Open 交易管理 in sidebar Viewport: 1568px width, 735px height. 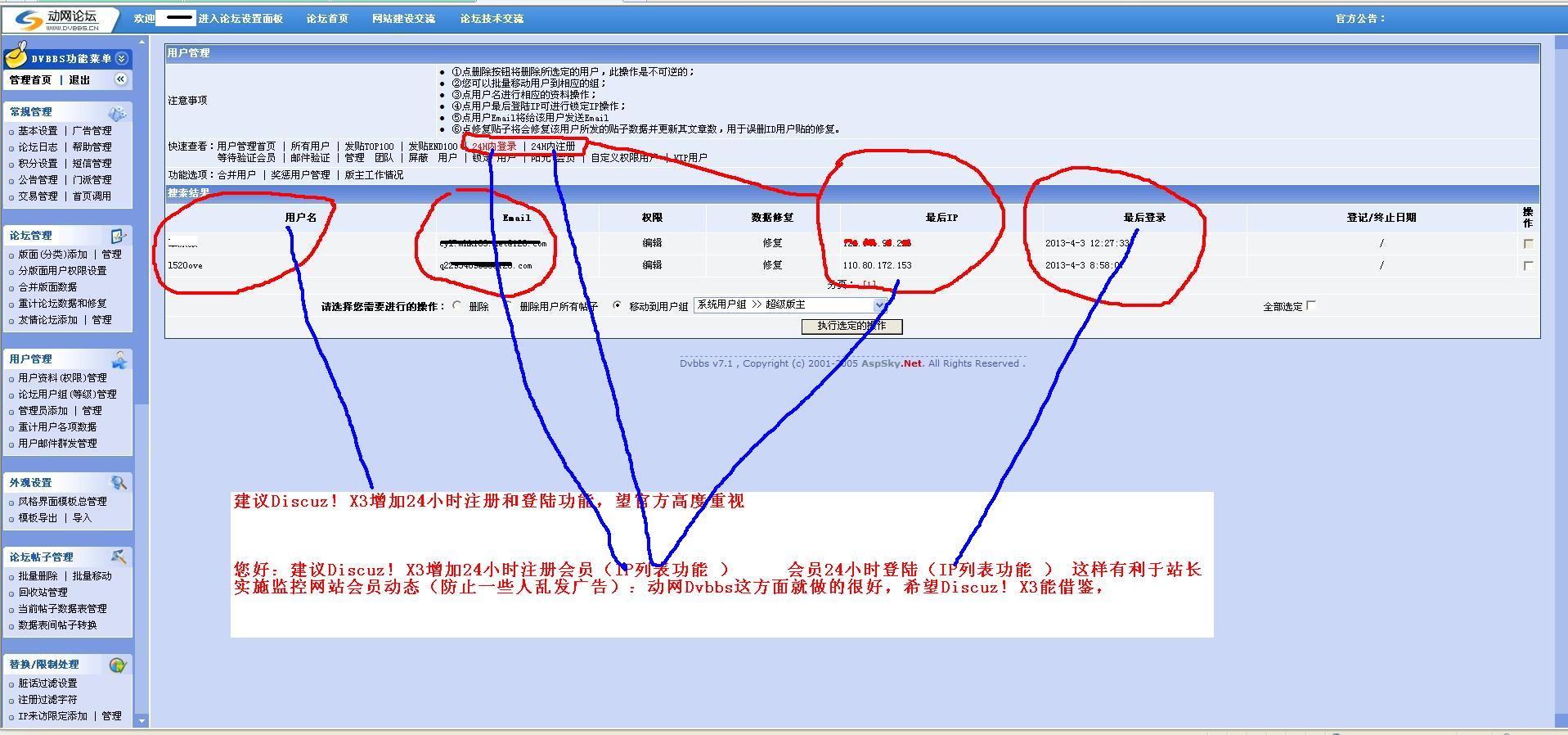(x=38, y=196)
